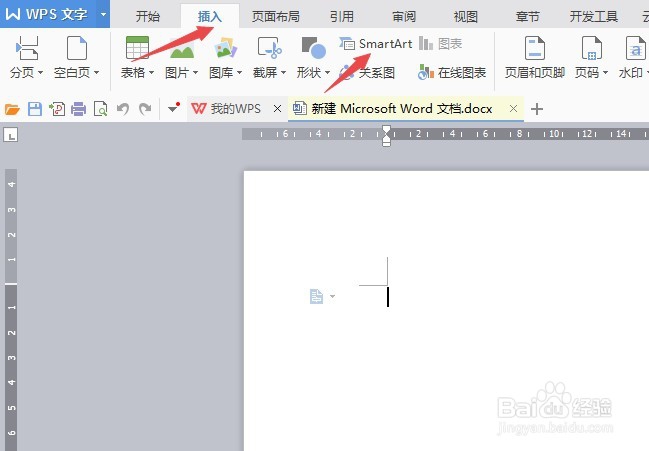
Task: Click the 图片 picture icon
Action: pos(182,48)
